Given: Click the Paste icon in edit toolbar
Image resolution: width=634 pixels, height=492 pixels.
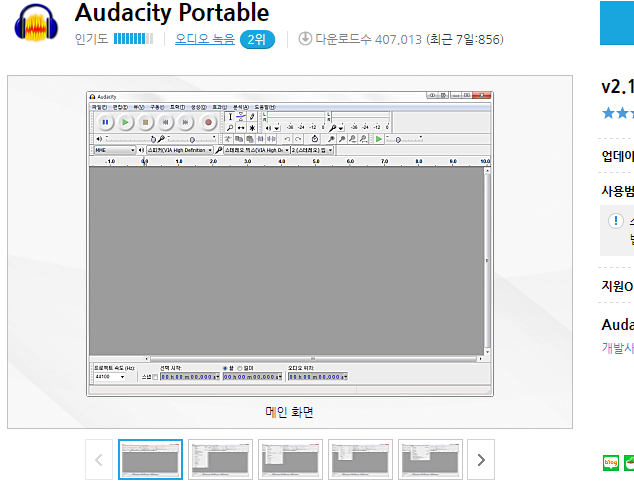Looking at the screenshot, I should pos(250,139).
